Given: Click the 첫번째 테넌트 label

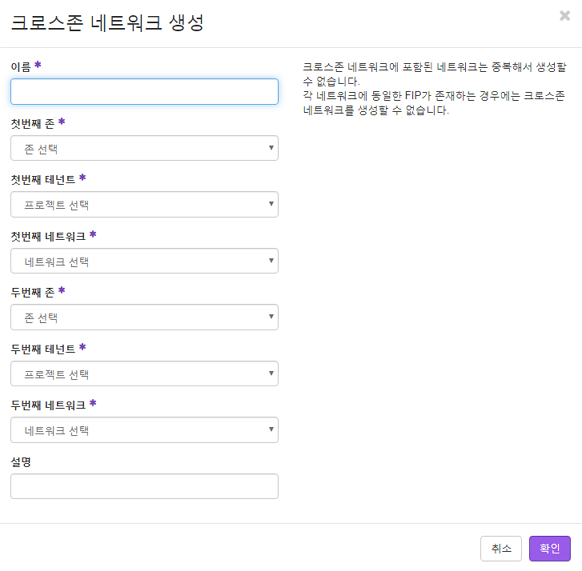Looking at the screenshot, I should point(43,180).
